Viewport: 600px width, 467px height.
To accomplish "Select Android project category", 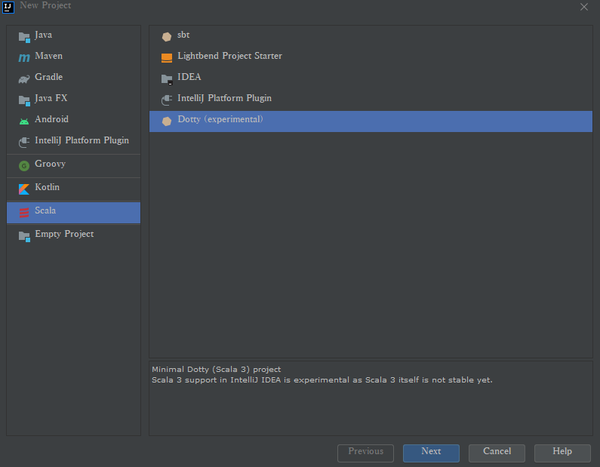I will point(73,120).
